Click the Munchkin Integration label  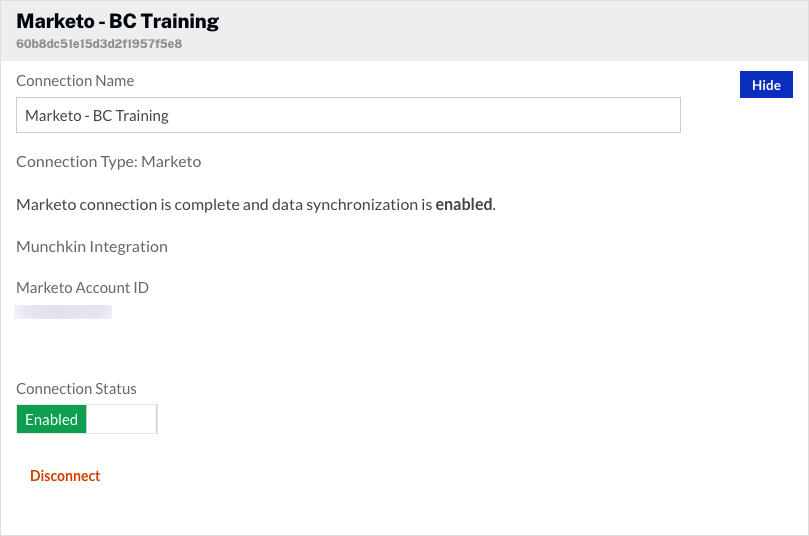tap(92, 246)
